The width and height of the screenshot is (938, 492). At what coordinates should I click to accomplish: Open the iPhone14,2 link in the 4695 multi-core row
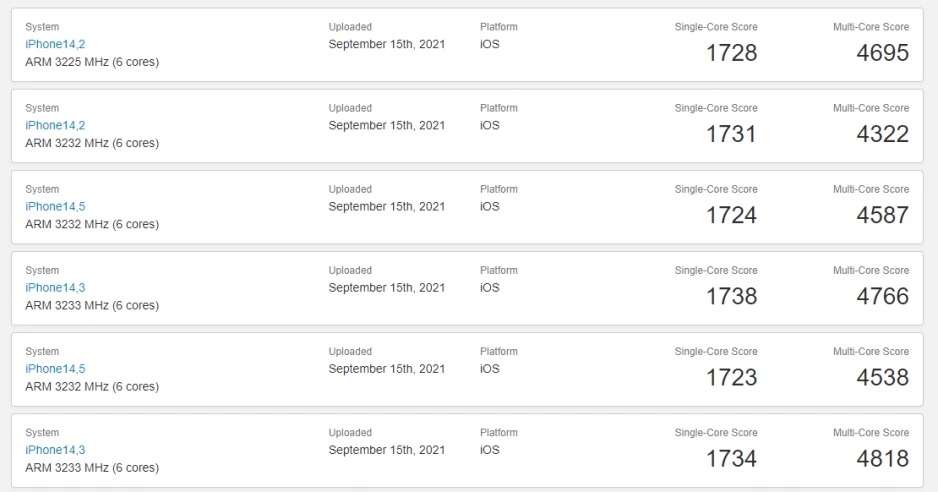[x=55, y=44]
